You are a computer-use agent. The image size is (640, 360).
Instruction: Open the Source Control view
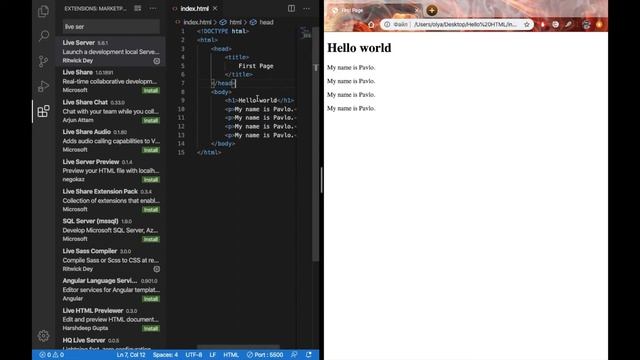(43, 61)
